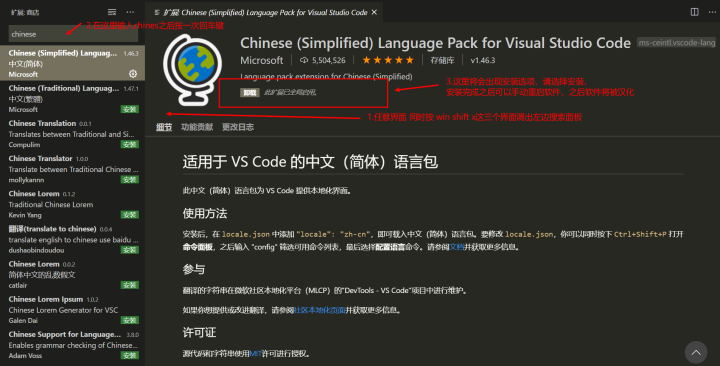Viewport: 720px width, 366px height.
Task: Open the 文档 documentation link
Action: 456,247
